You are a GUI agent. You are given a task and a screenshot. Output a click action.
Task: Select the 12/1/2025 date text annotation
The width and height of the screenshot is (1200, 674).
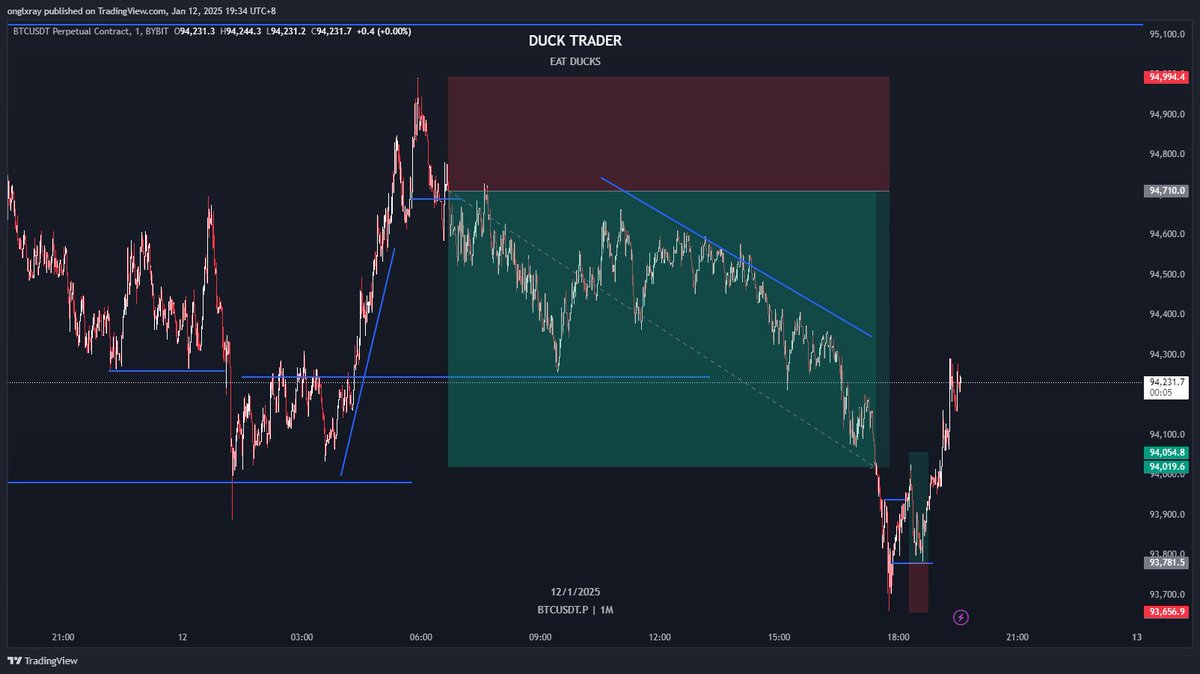575,592
